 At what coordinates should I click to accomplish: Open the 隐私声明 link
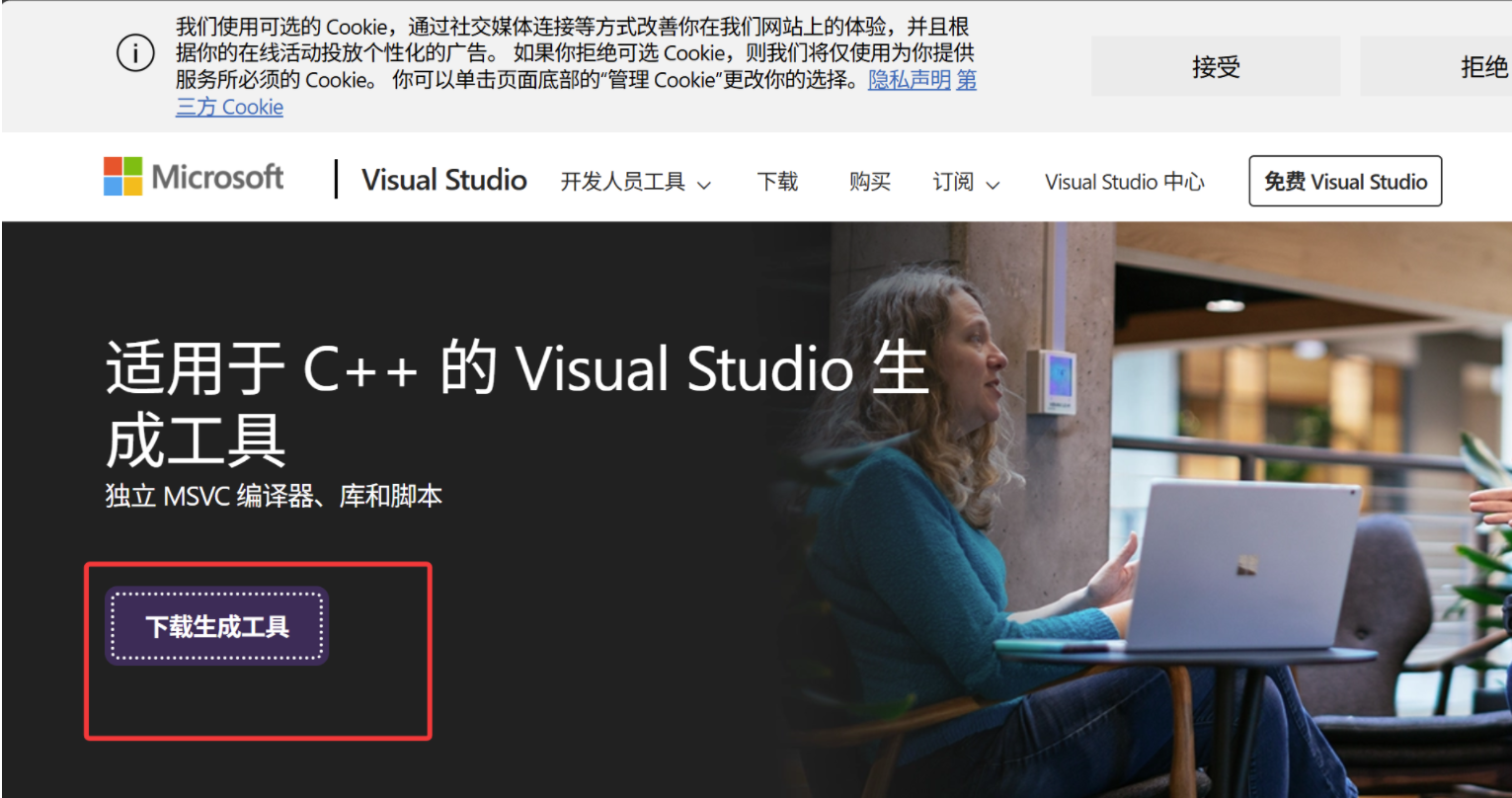coord(910,80)
